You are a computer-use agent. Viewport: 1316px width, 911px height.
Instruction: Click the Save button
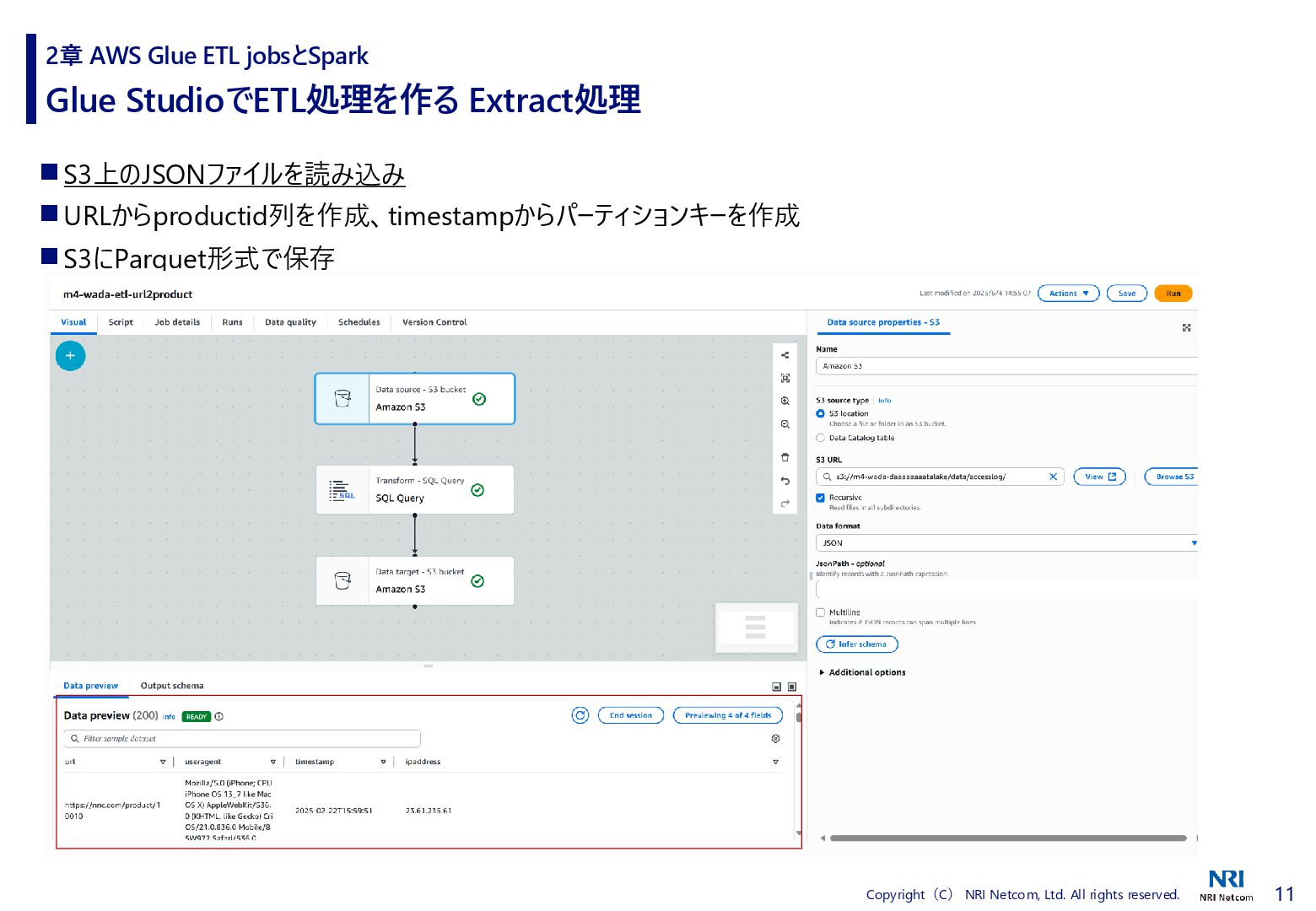(1127, 294)
